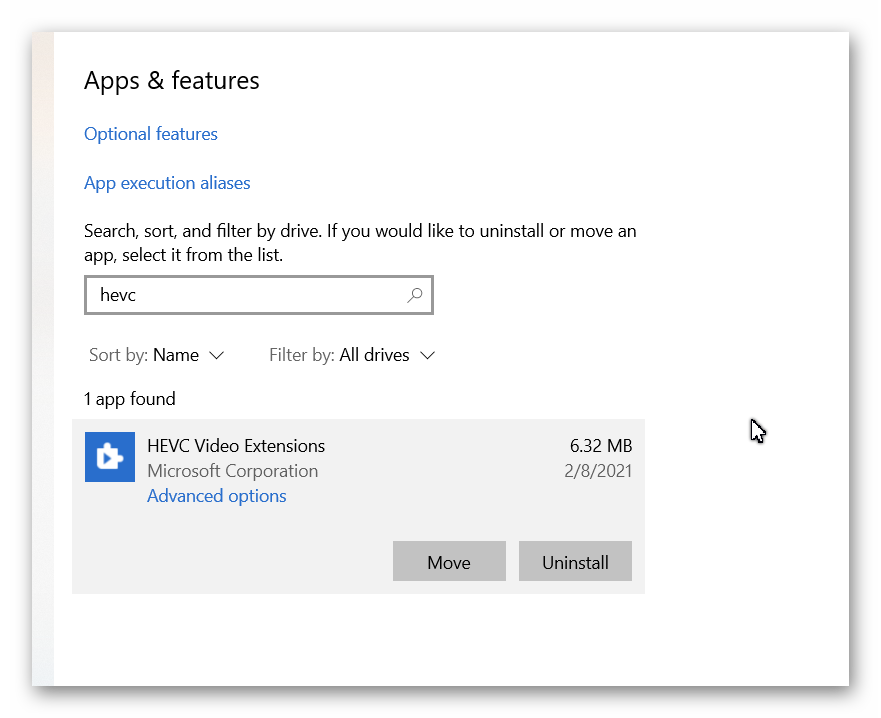The image size is (881, 718).
Task: Click the Filter by label text
Action: tap(302, 355)
